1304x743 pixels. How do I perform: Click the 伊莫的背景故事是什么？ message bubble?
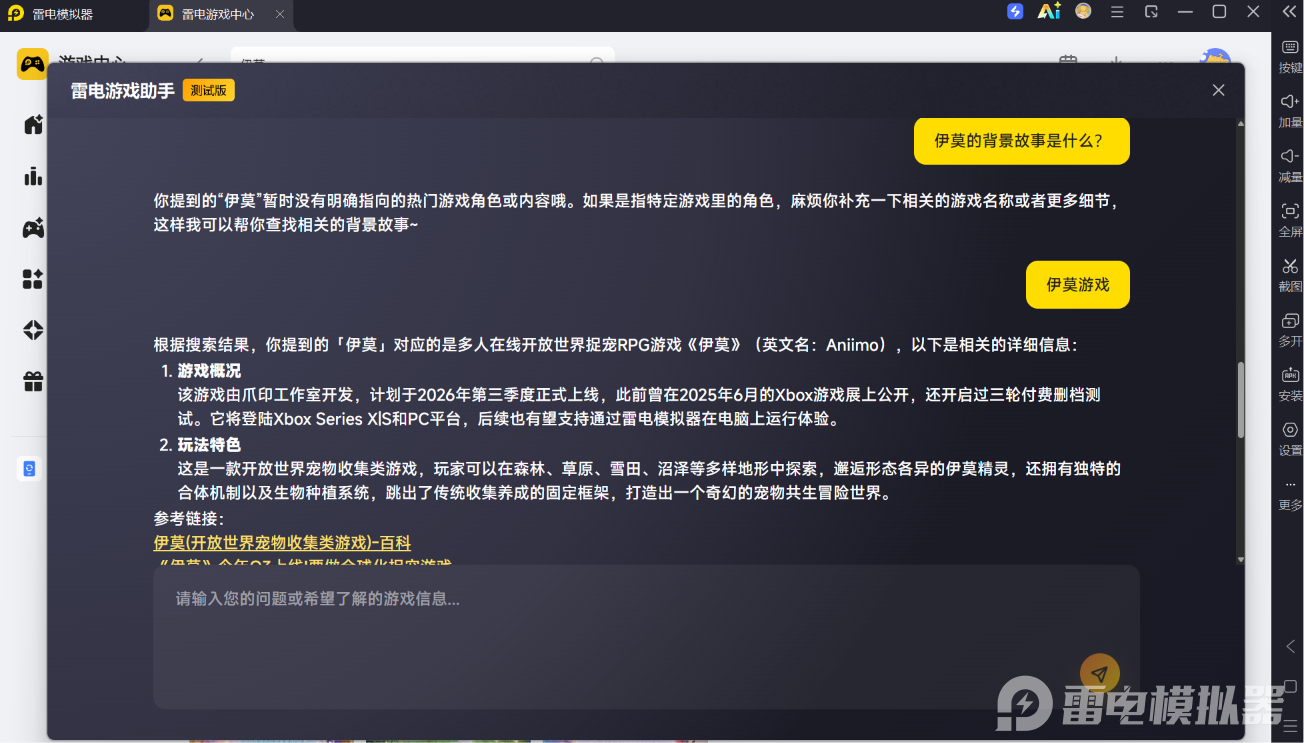coord(1022,141)
